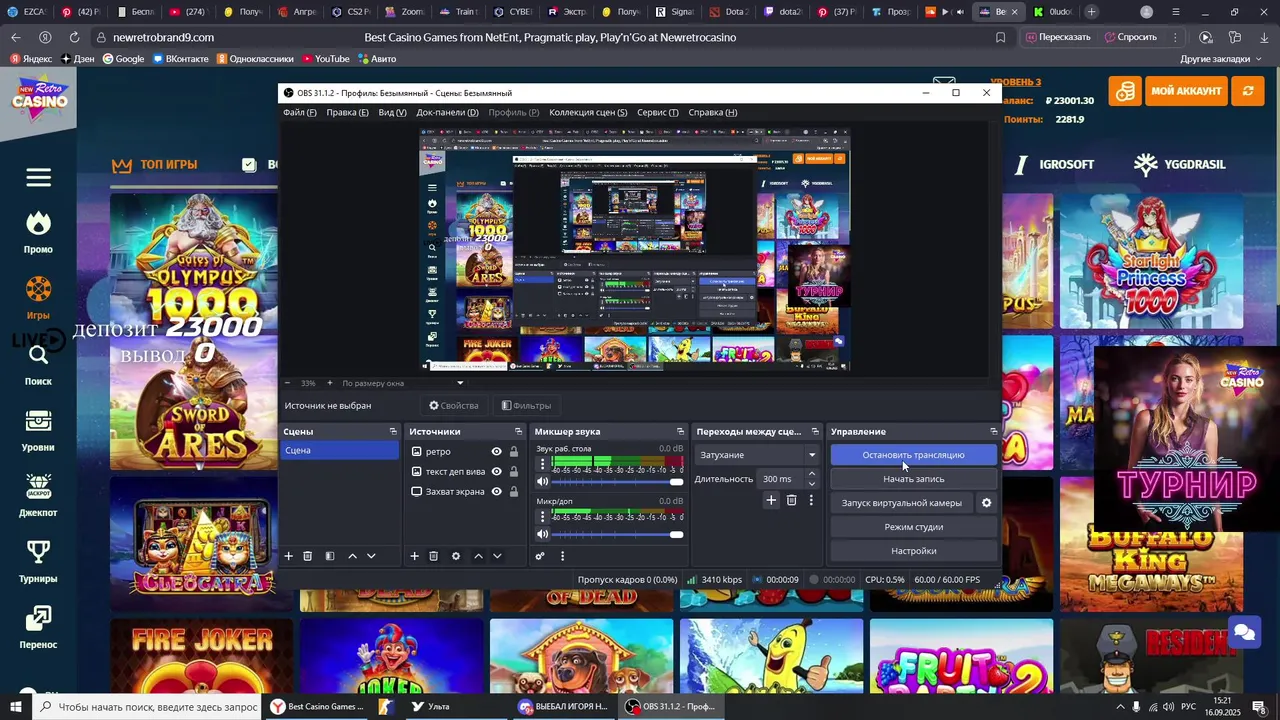
Task: Click Режим студии button
Action: [x=914, y=527]
